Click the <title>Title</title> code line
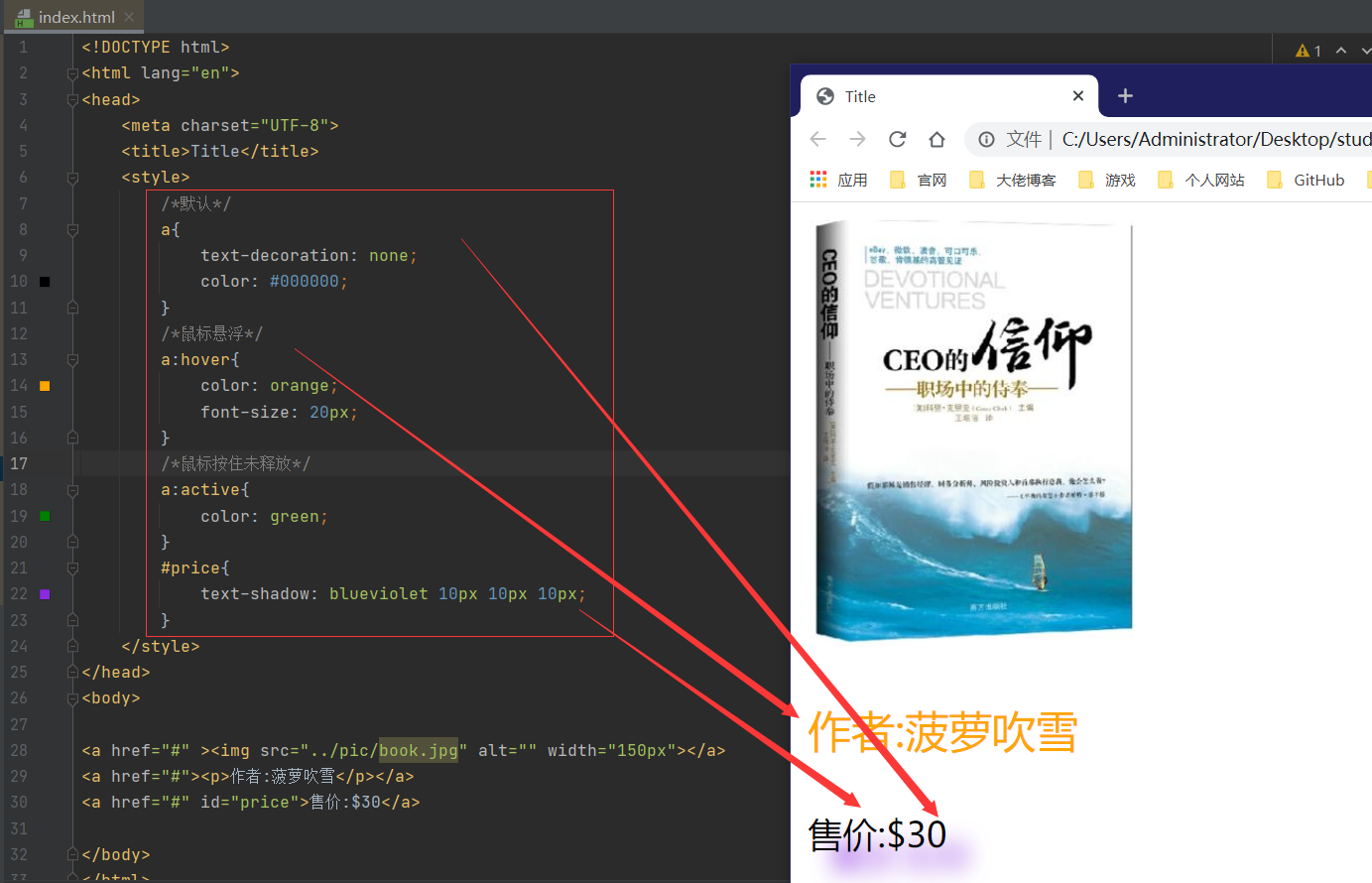Screen dimensions: 1372x883 tap(220, 152)
